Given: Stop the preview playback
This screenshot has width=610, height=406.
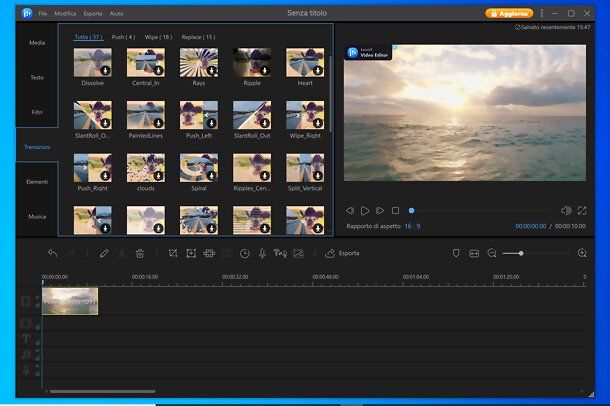Looking at the screenshot, I should pos(396,210).
